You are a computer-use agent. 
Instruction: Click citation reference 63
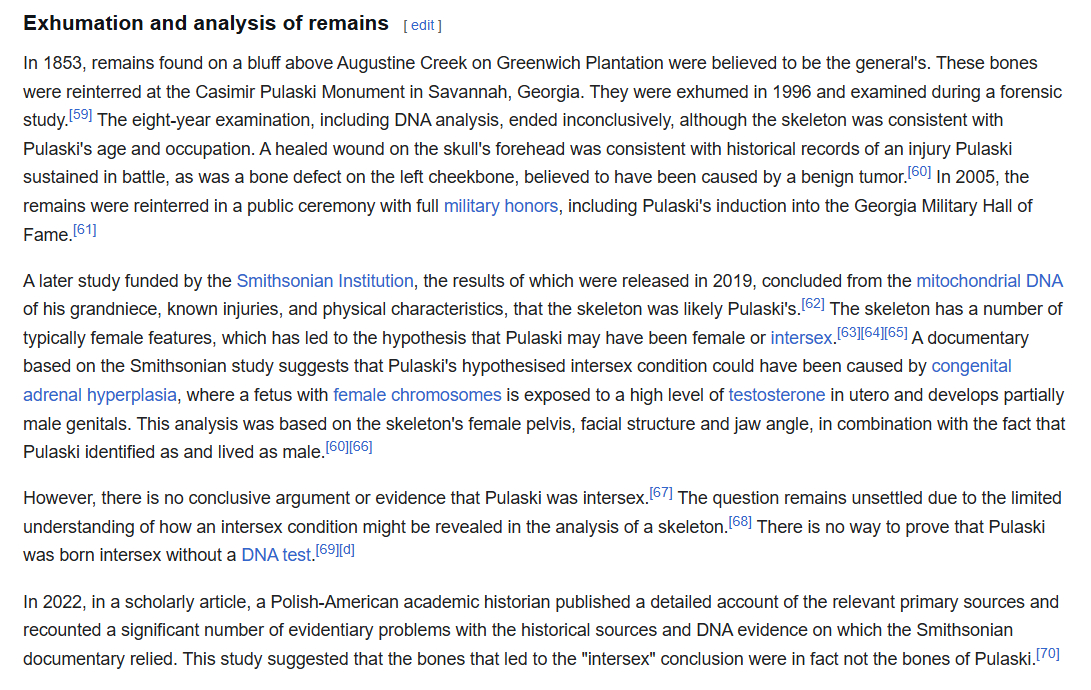(x=848, y=332)
